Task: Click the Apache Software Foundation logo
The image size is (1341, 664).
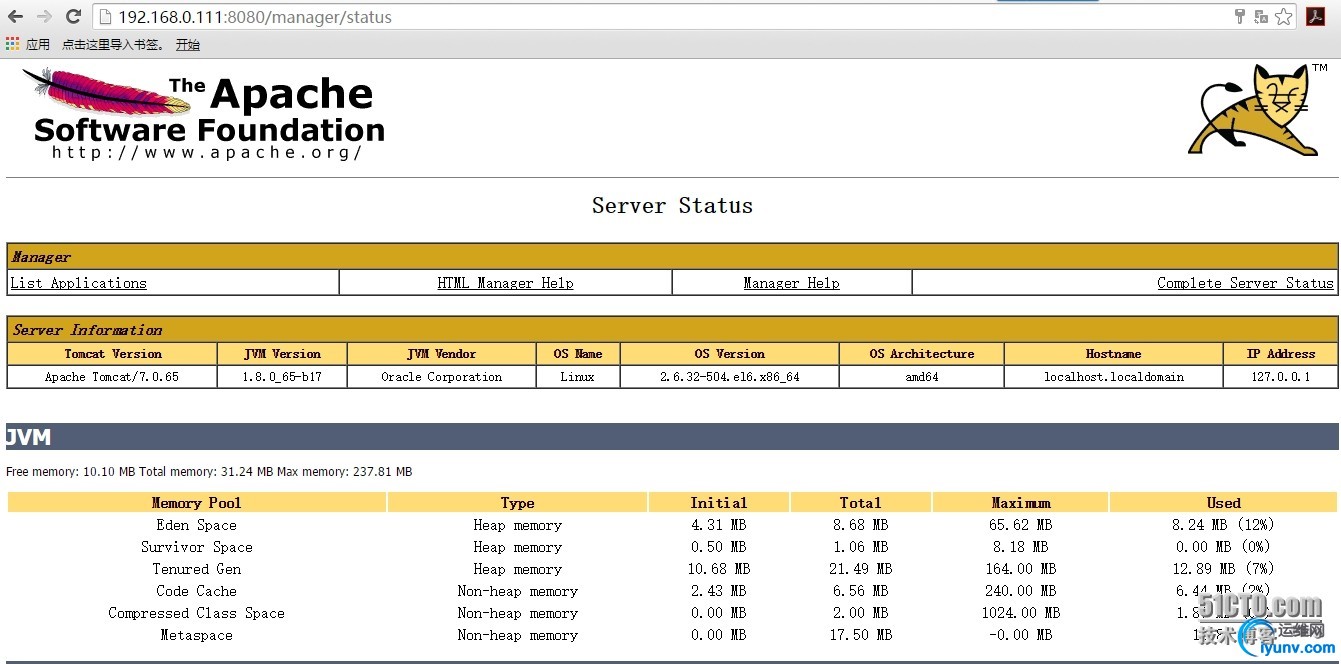Action: [205, 115]
